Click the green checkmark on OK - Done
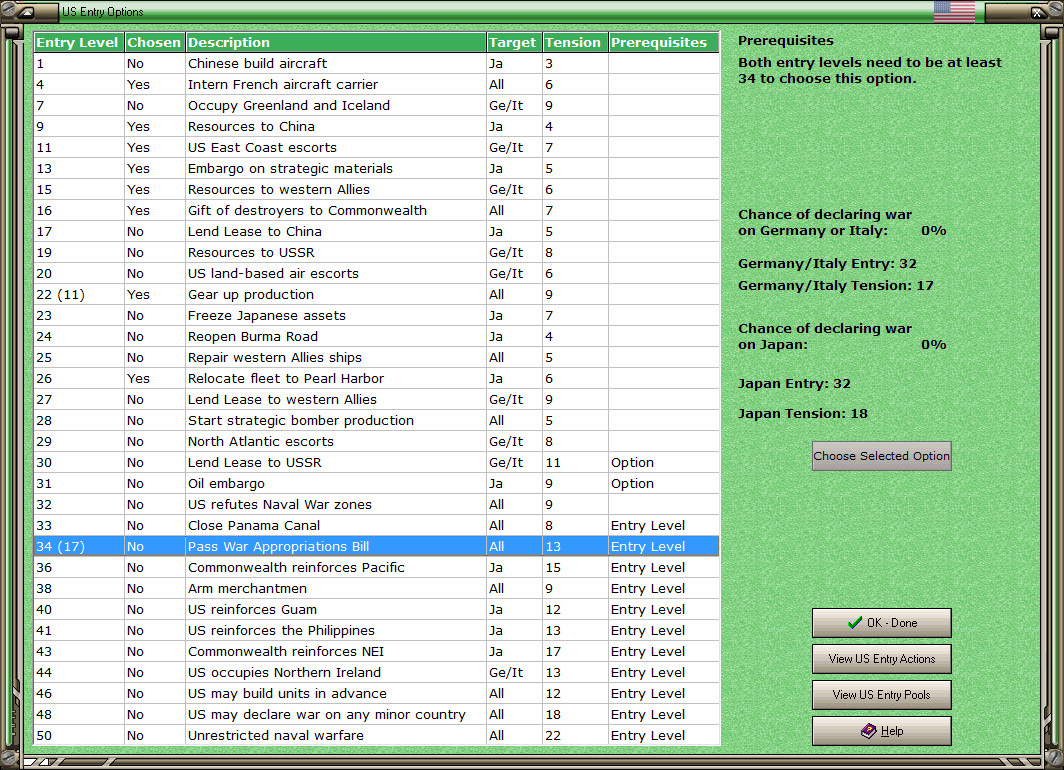The height and width of the screenshot is (770, 1064). [x=855, y=622]
